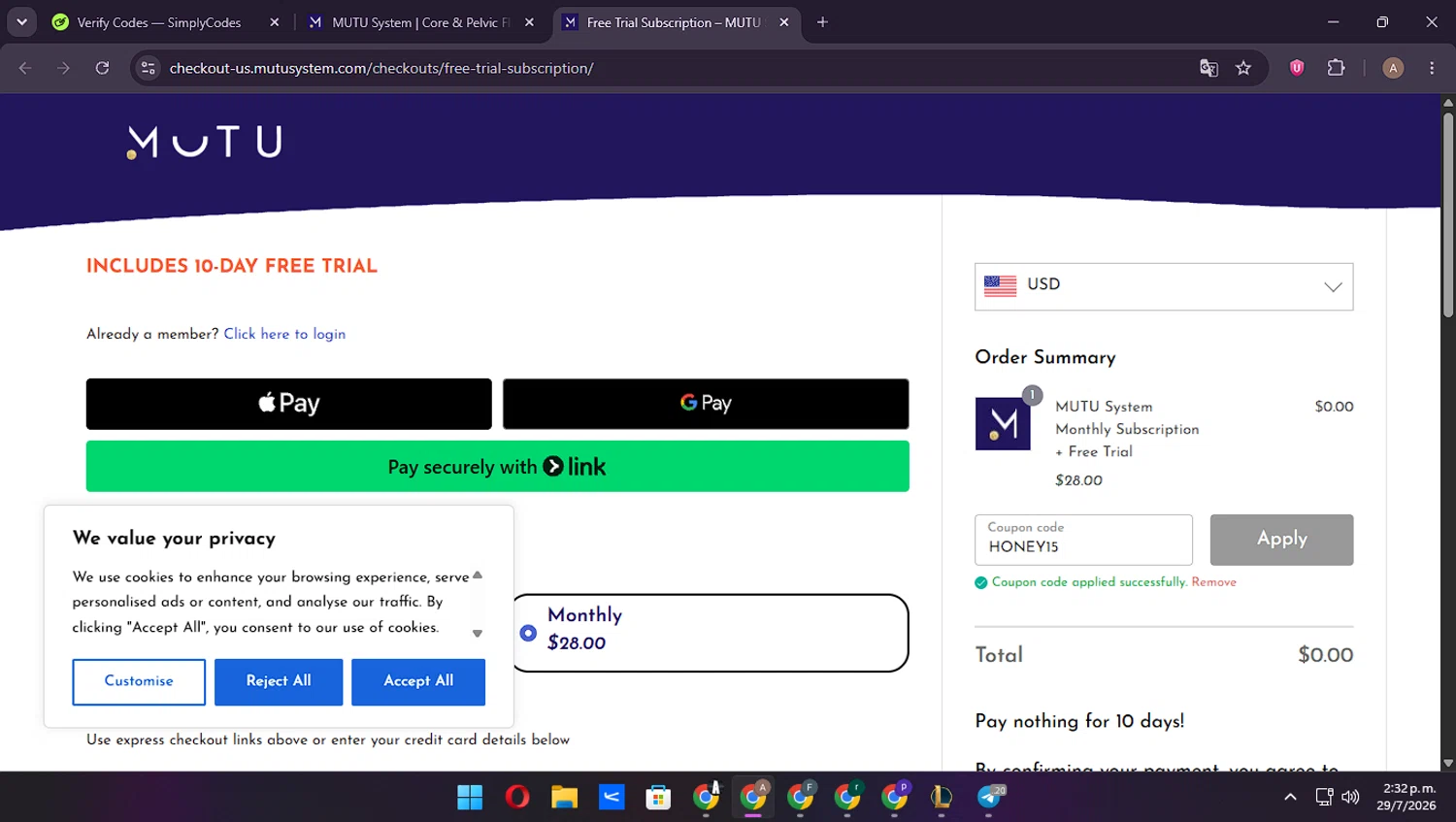Close the MUTU System Core & Pelvic tab
1456x822 pixels.
(529, 22)
